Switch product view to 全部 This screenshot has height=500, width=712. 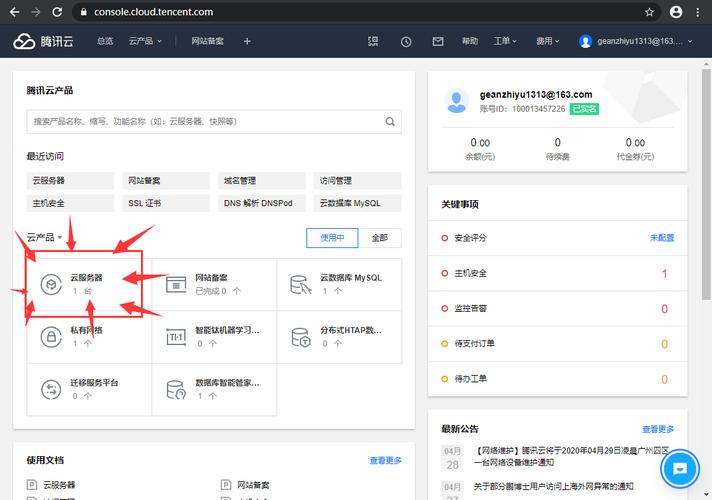coord(380,238)
